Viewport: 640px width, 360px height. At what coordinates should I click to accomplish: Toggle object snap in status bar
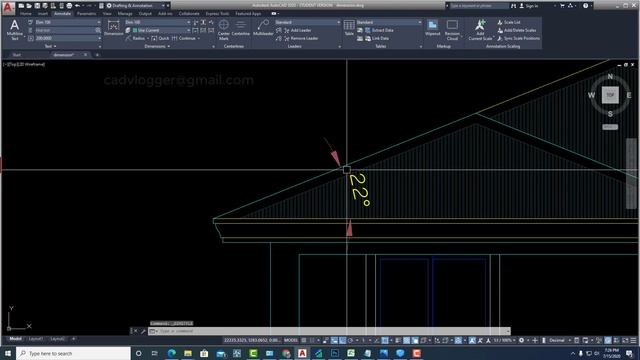point(384,340)
